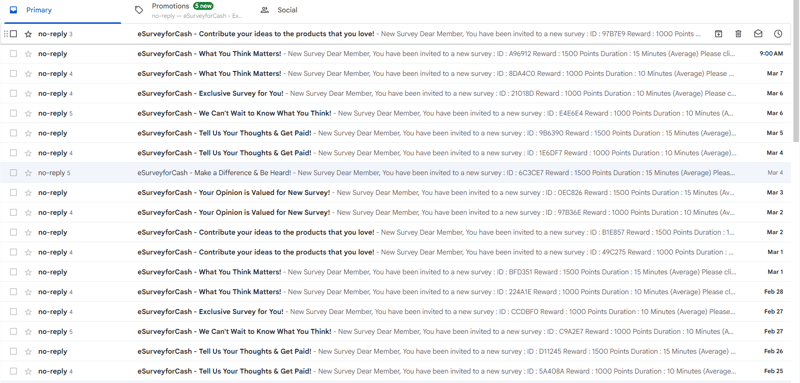This screenshot has height=383, width=800.
Task: Star the Make a Difference email
Action: pos(28,173)
